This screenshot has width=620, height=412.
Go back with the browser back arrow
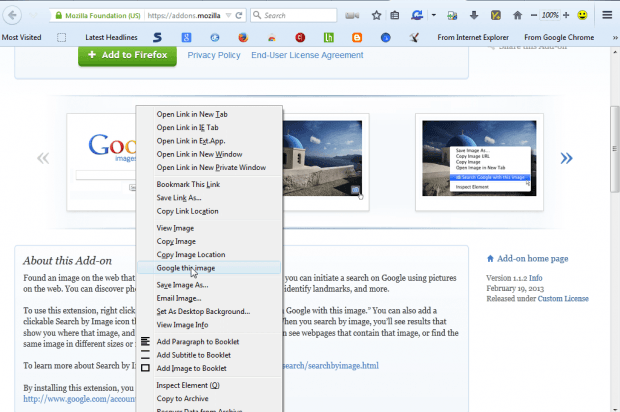[x=12, y=15]
